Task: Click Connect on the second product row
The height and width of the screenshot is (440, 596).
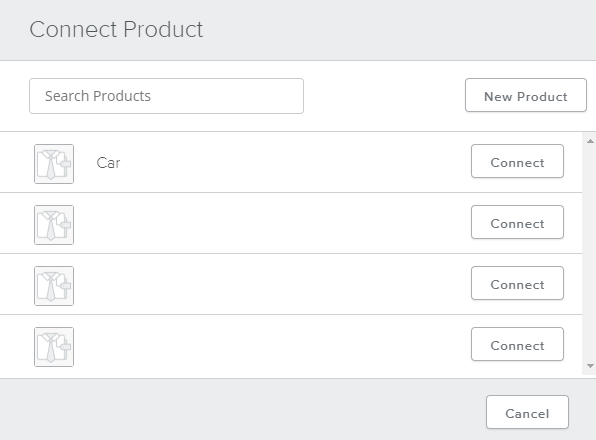Action: pos(517,222)
